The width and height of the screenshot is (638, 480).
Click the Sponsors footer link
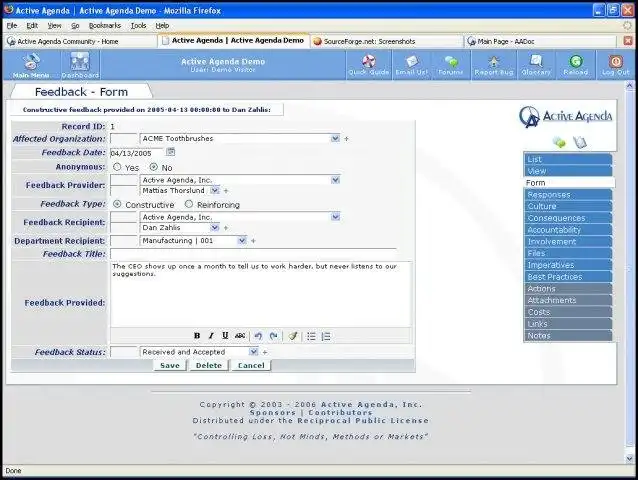coord(273,412)
